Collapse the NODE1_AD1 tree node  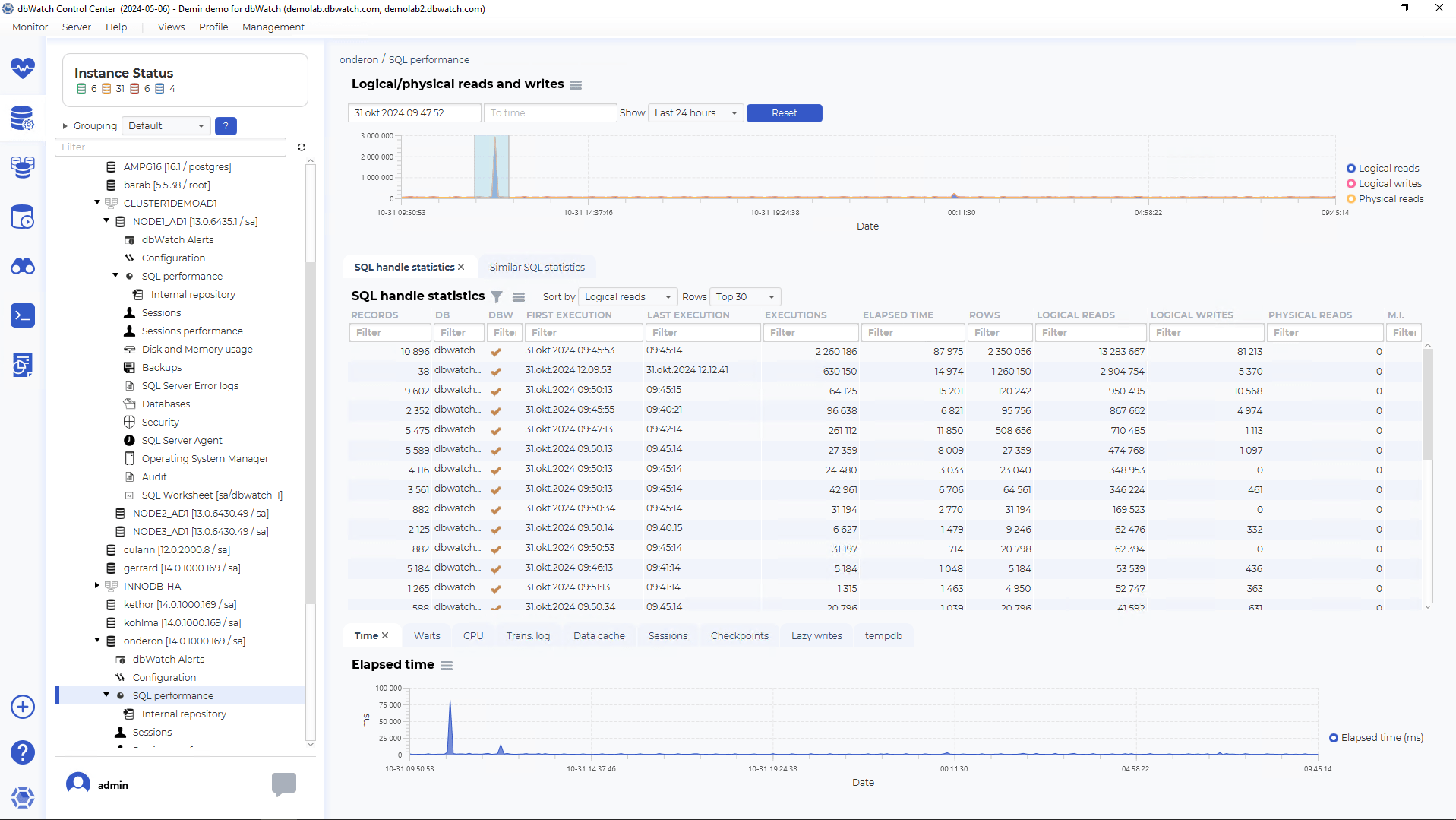106,221
